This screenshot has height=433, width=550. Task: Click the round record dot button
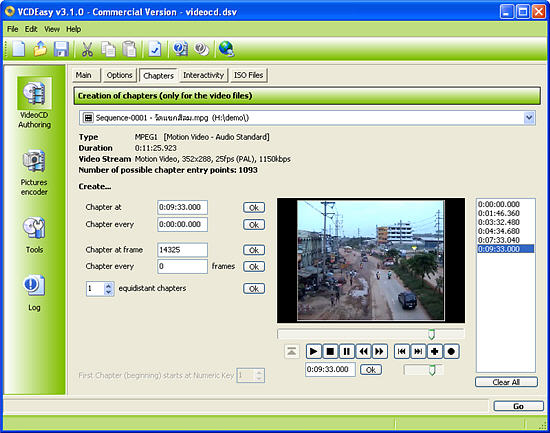pos(451,351)
